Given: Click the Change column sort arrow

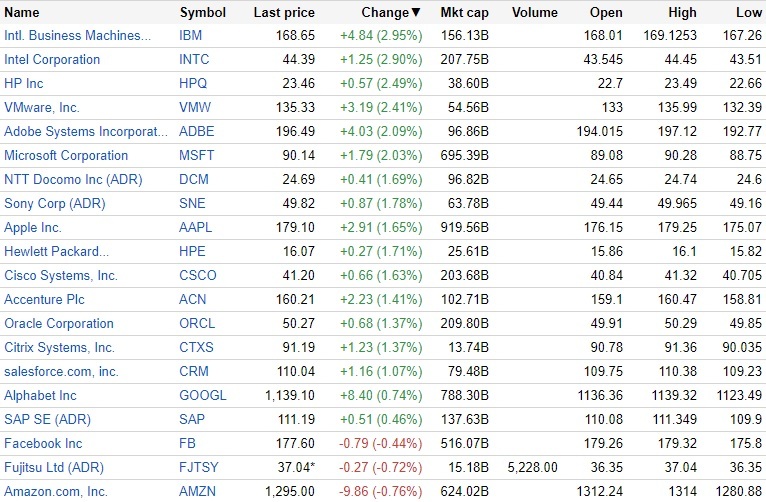Looking at the screenshot, I should pyautogui.click(x=416, y=13).
